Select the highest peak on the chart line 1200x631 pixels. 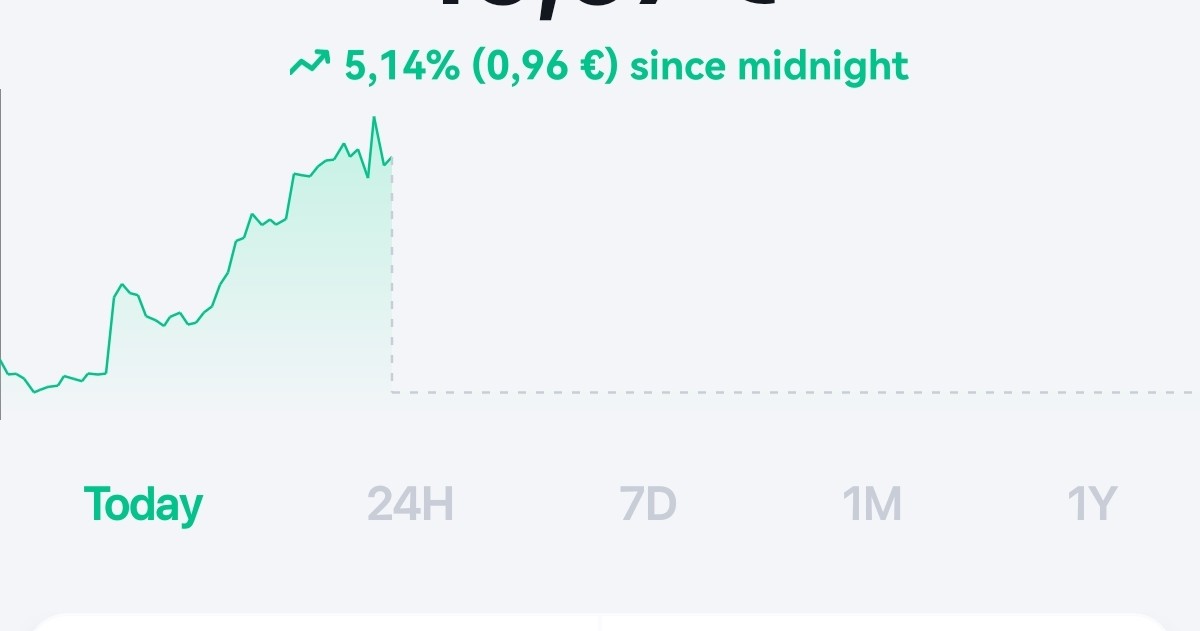[374, 118]
